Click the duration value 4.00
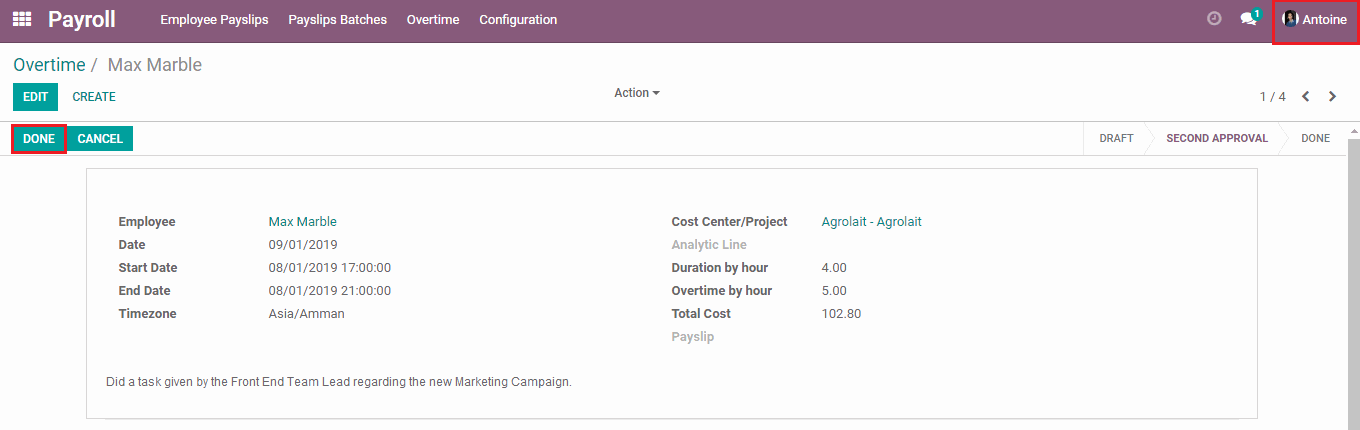Viewport: 1360px width, 430px height. pos(834,268)
